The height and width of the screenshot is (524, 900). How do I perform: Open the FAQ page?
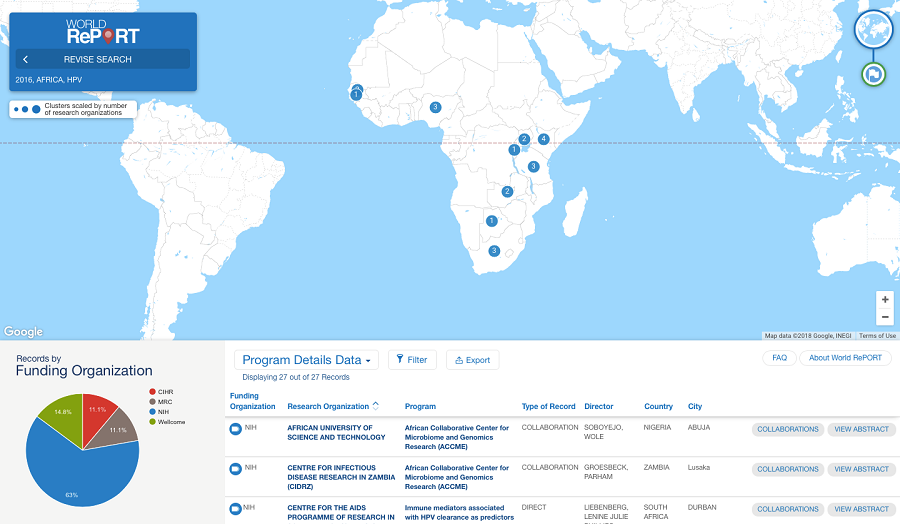779,358
